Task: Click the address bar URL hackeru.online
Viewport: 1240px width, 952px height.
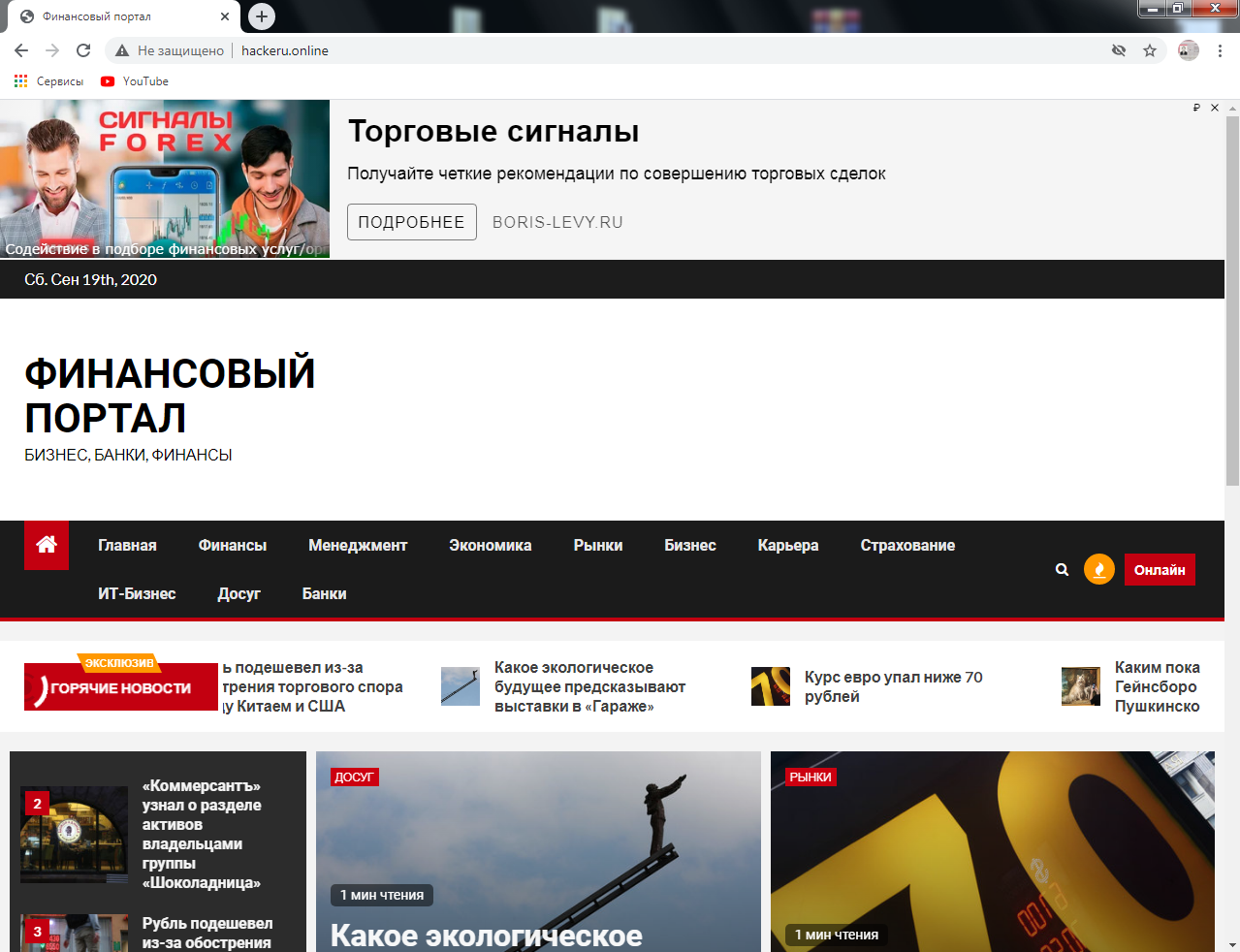Action: [x=285, y=50]
